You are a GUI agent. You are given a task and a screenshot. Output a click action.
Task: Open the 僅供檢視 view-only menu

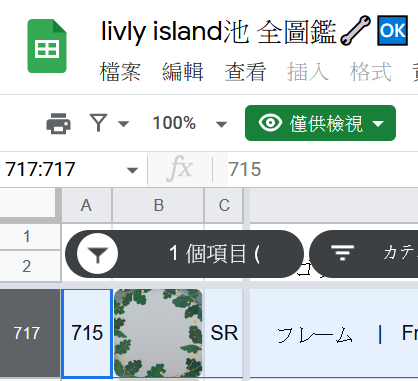(x=320, y=123)
